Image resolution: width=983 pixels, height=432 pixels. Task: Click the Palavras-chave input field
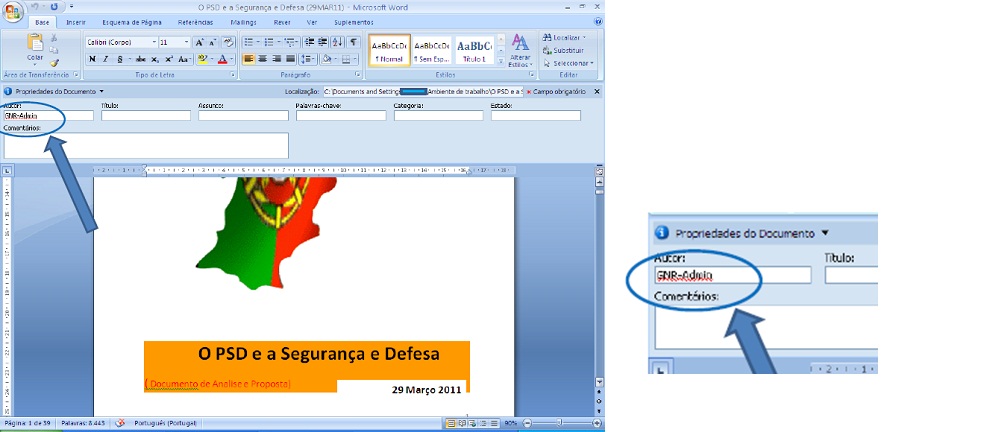pyautogui.click(x=341, y=115)
